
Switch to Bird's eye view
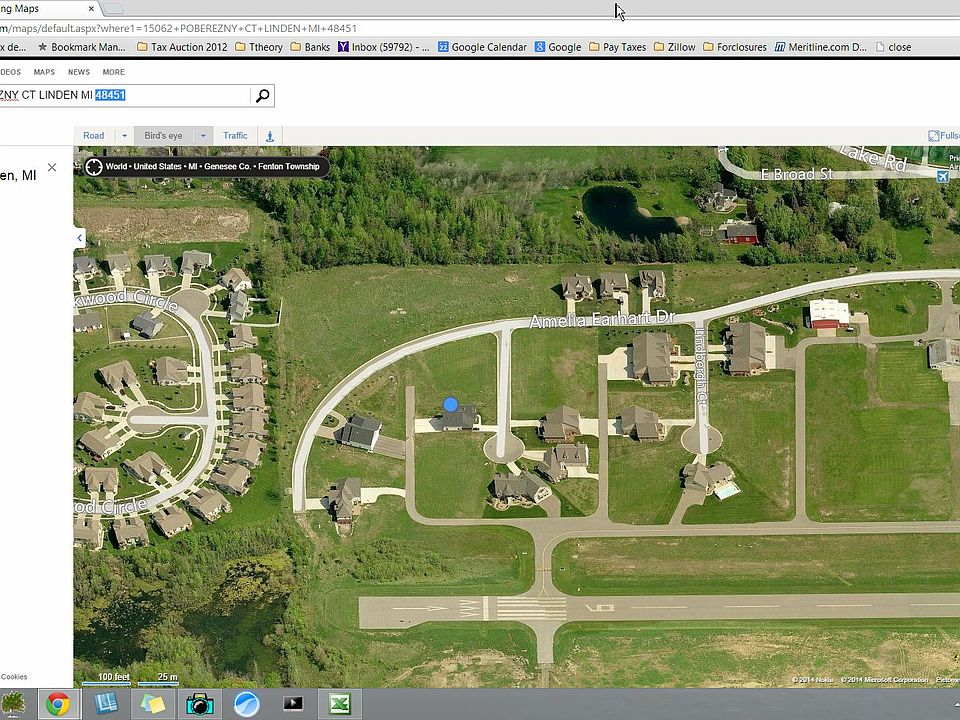(x=163, y=136)
